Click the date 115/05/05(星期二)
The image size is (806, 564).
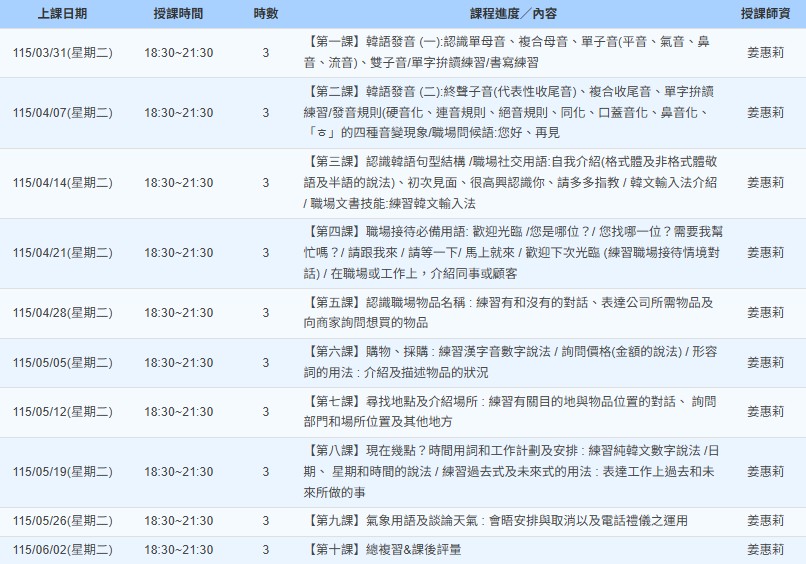[x=62, y=363]
